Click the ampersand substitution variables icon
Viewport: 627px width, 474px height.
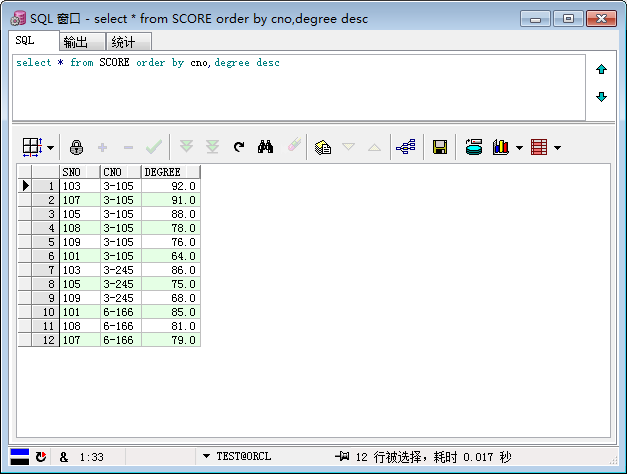point(64,457)
